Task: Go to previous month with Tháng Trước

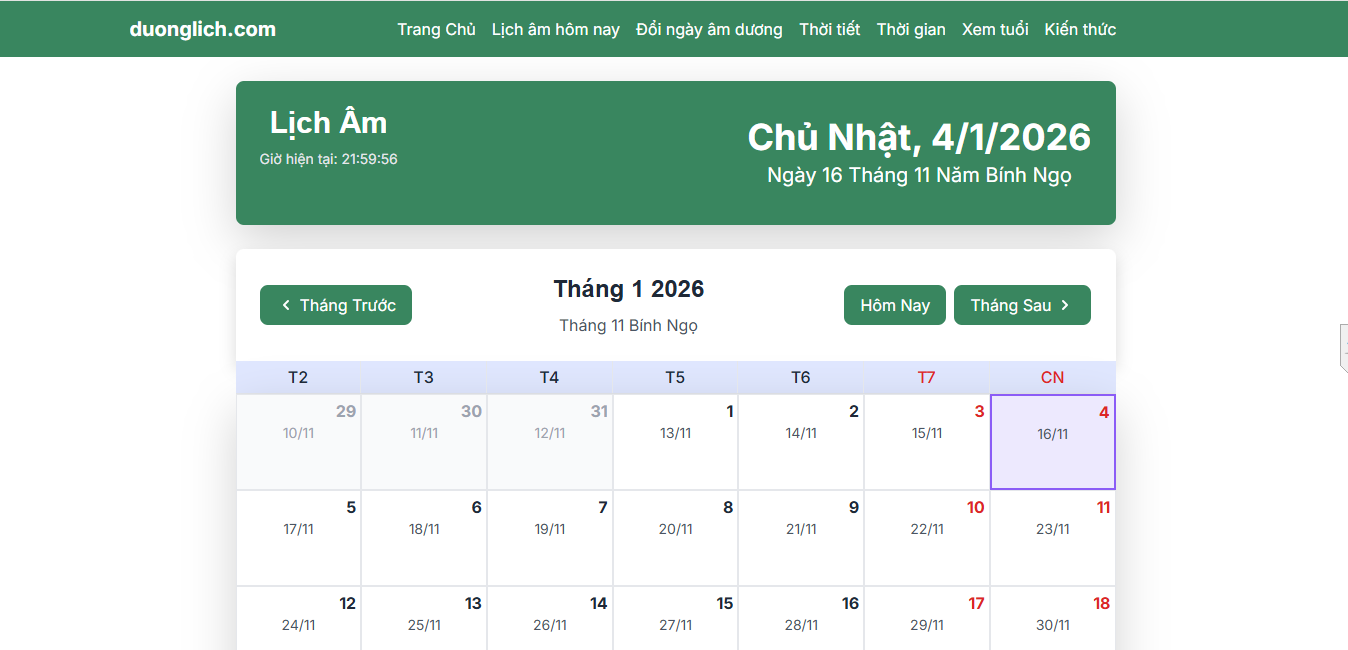Action: click(336, 305)
